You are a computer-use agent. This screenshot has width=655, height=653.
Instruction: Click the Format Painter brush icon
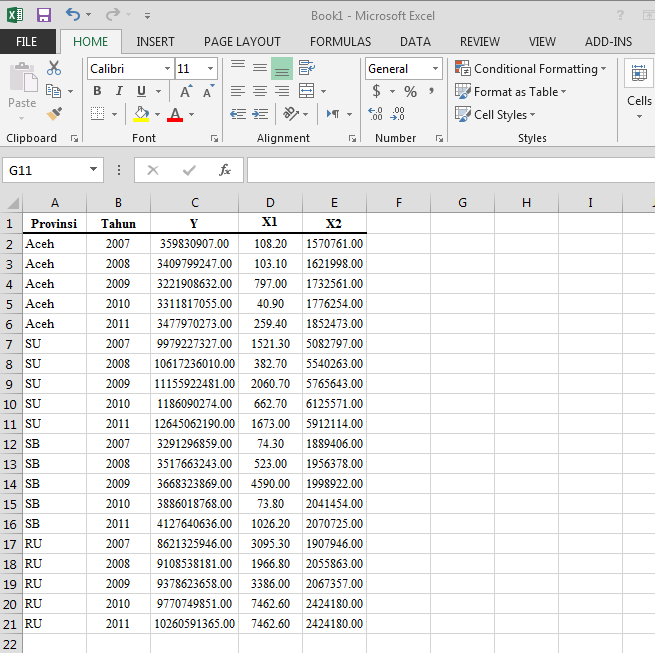click(54, 114)
